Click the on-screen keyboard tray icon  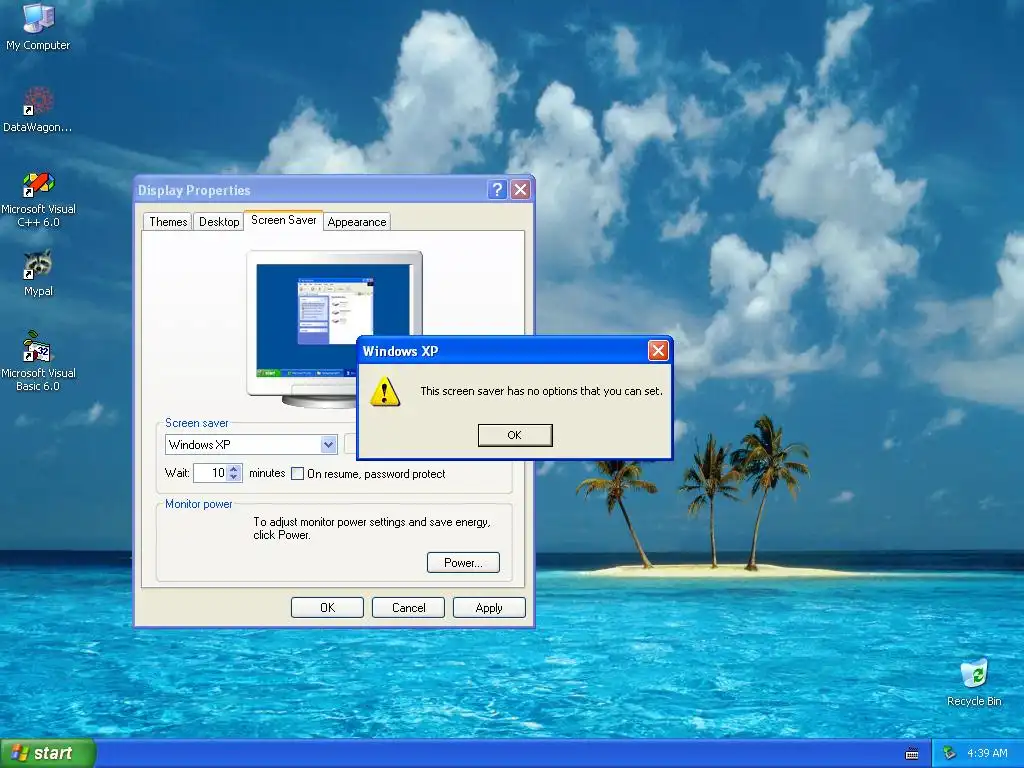click(x=912, y=754)
